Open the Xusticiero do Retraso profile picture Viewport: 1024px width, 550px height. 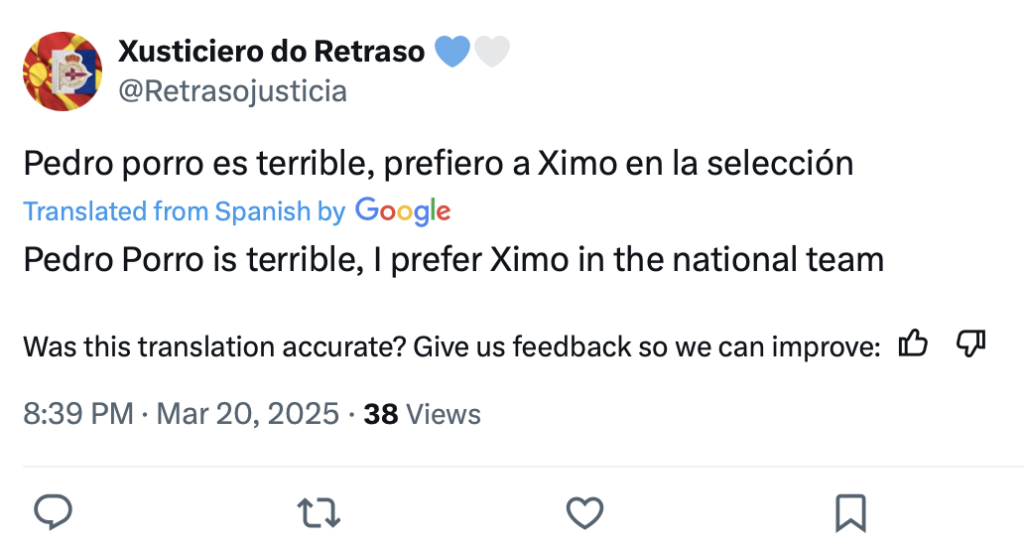pos(62,71)
